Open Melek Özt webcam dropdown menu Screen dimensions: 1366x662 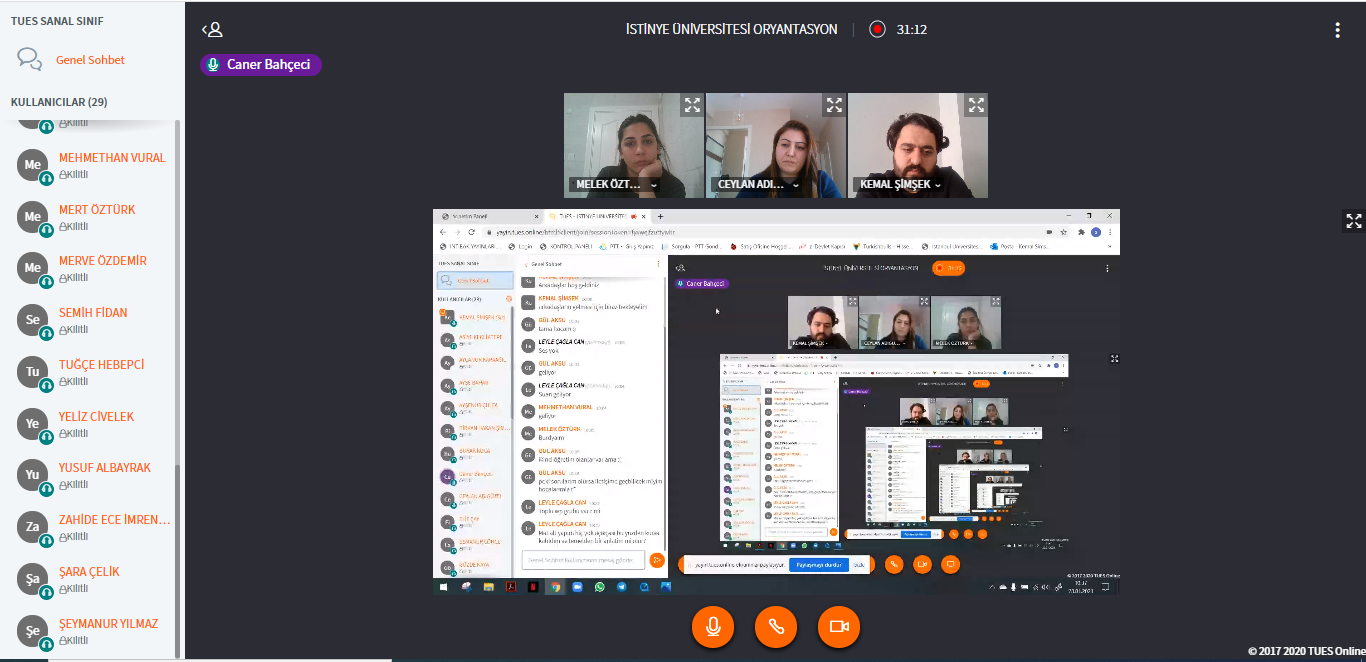pos(654,185)
